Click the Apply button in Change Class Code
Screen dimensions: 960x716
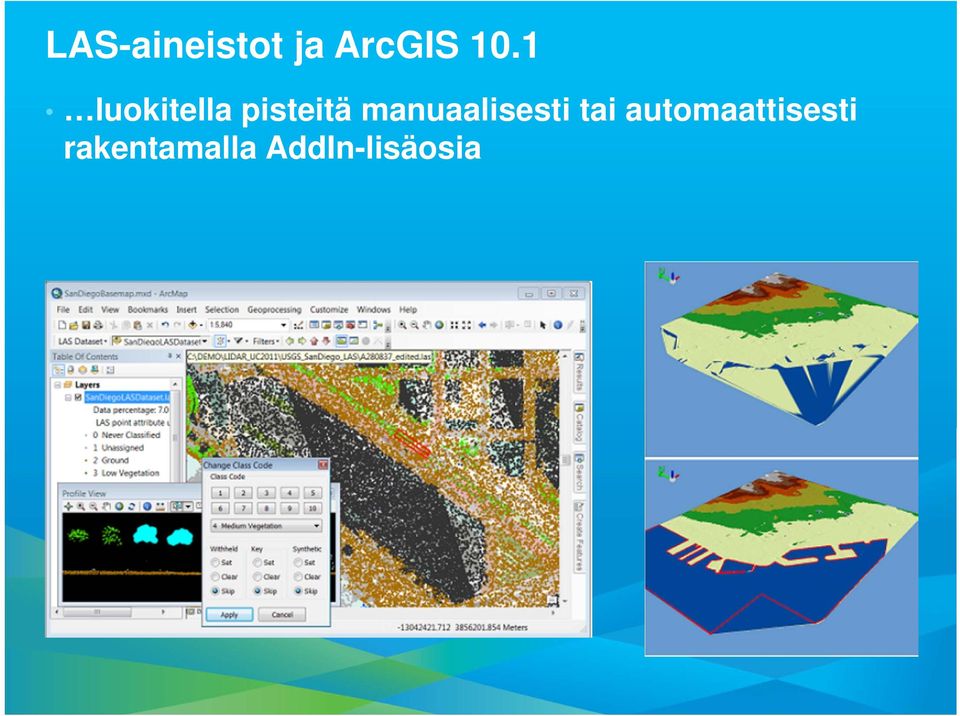point(229,614)
